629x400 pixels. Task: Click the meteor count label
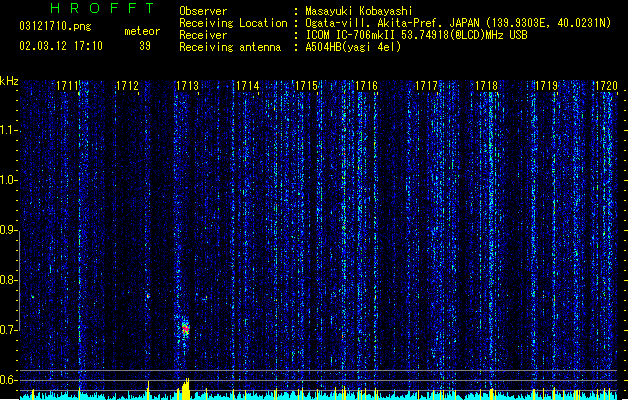(142, 31)
